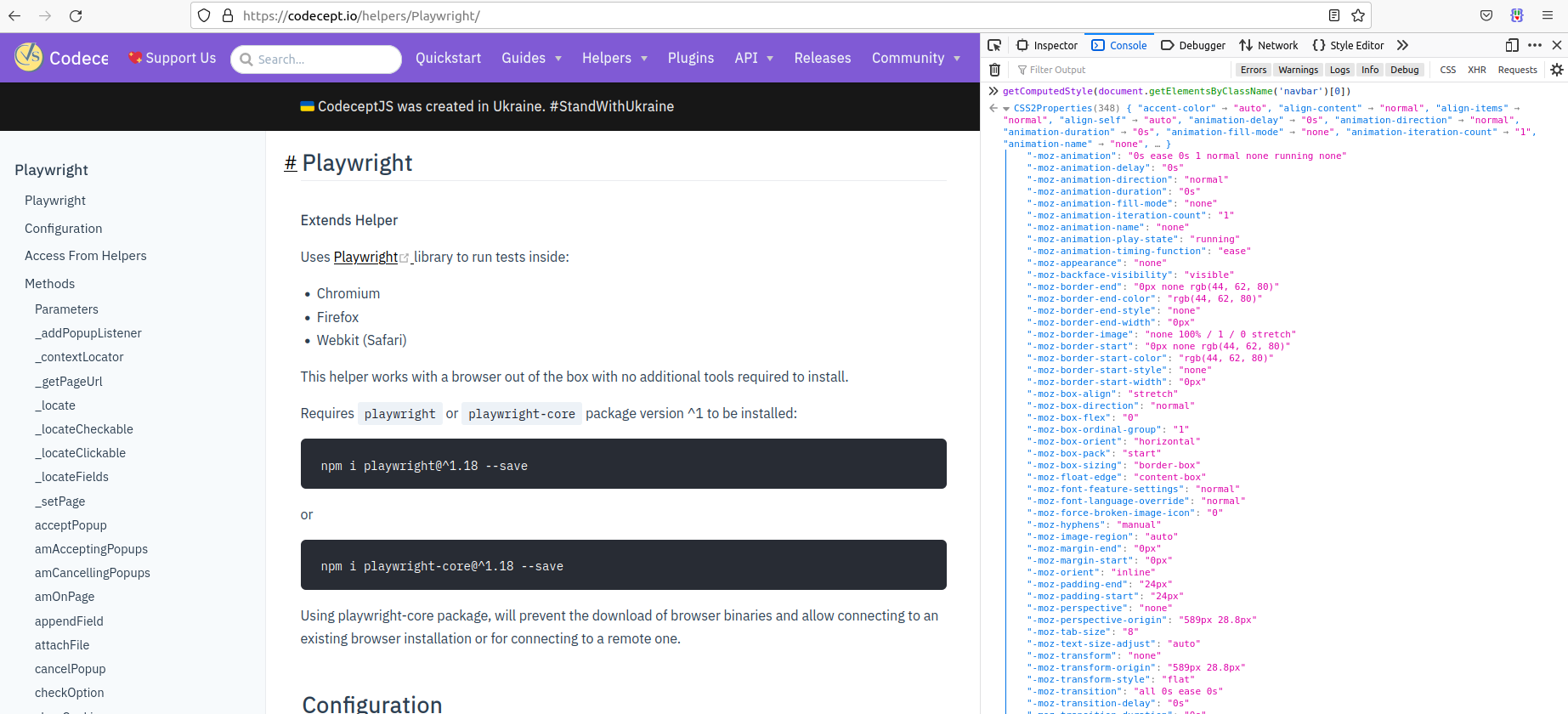Toggle reader view icon in address bar
Screen dimensions: 1568x714
(x=1334, y=16)
